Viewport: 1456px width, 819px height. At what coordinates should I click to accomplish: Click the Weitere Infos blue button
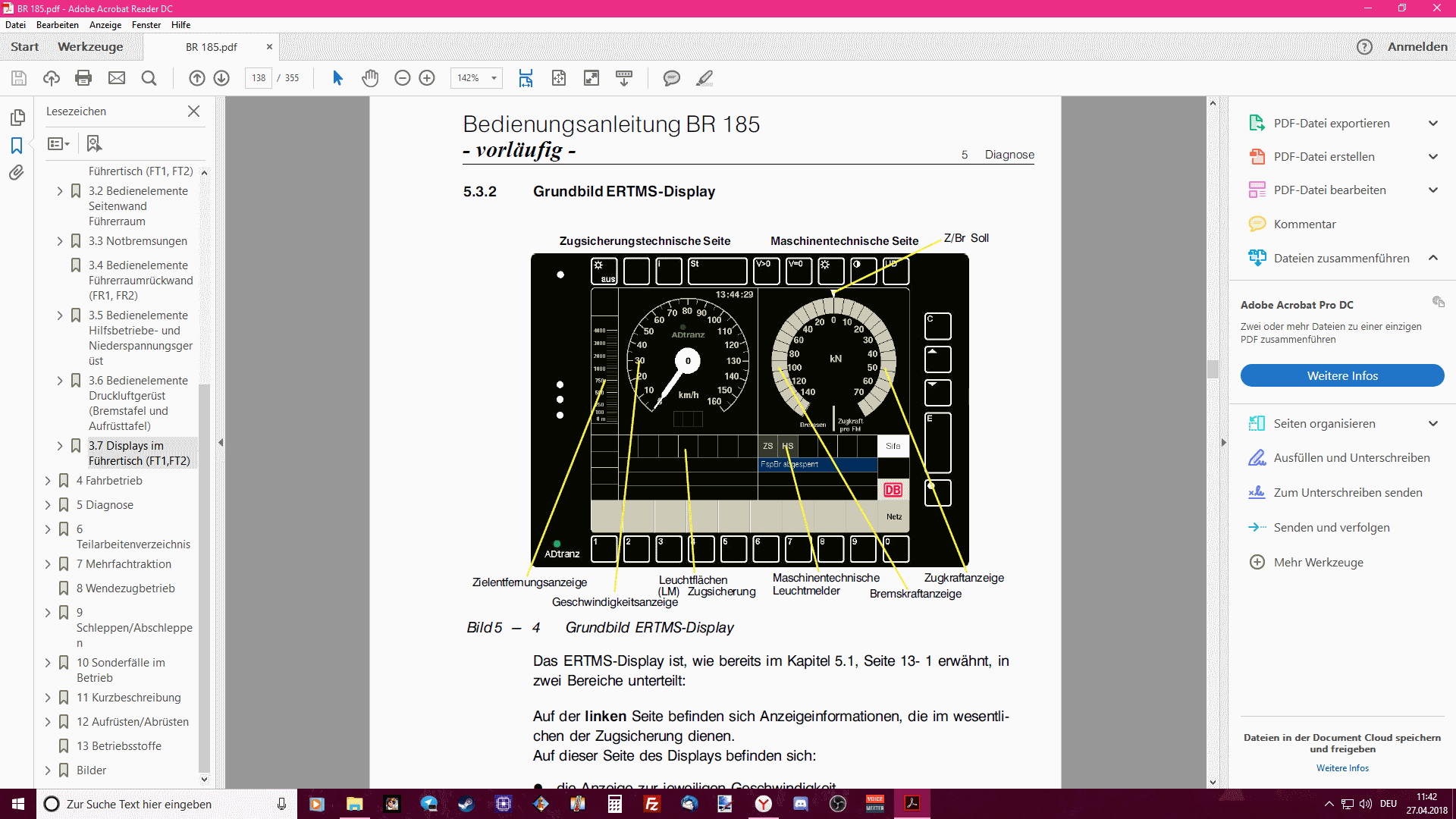tap(1341, 376)
